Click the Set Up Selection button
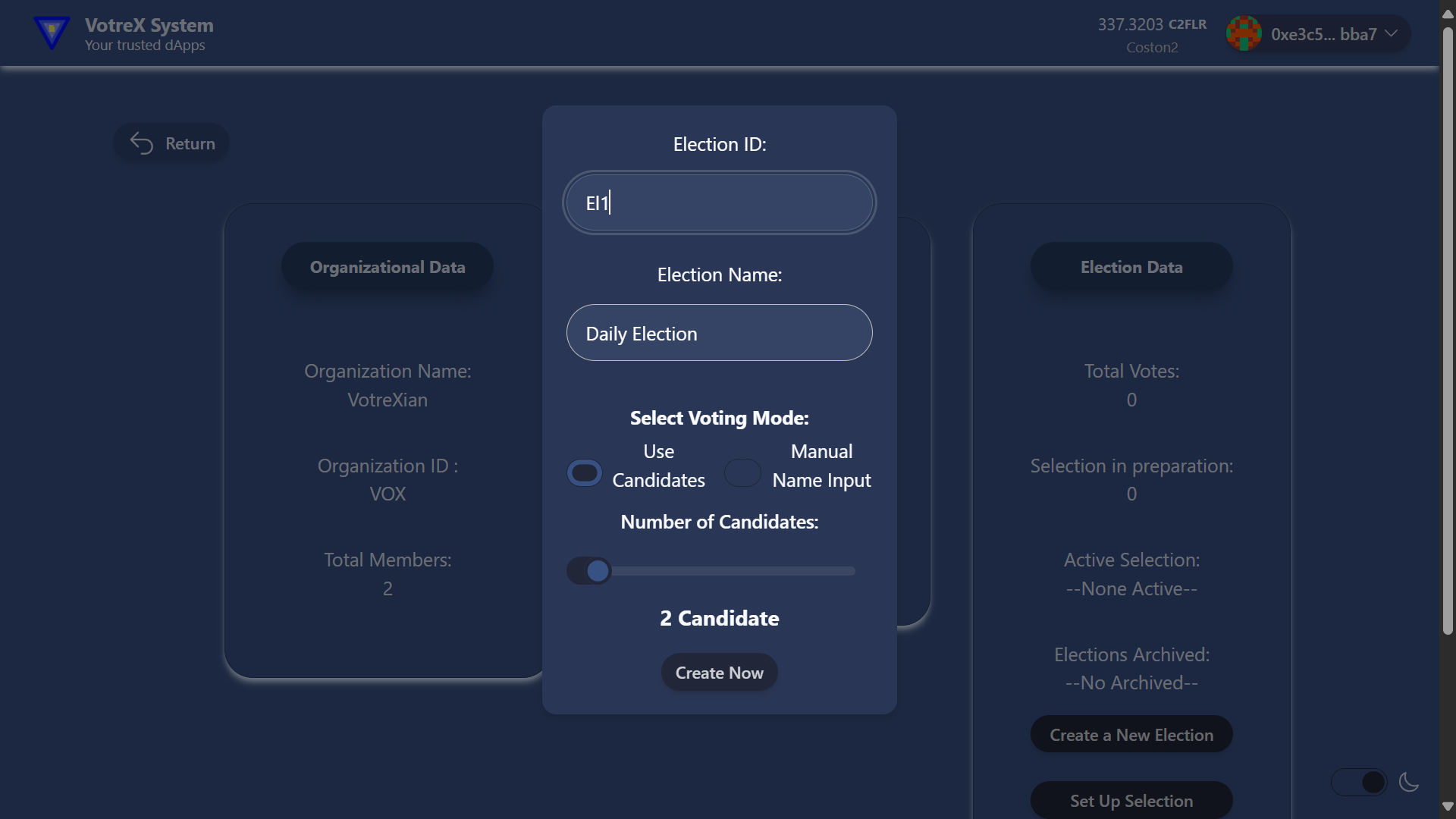The image size is (1456, 819). [x=1131, y=801]
